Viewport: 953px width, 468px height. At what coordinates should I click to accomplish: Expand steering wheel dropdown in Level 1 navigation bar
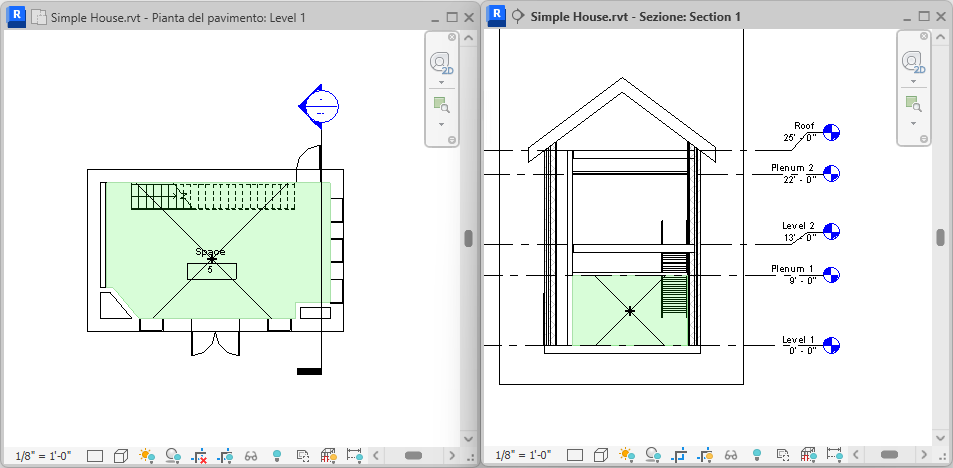(442, 82)
